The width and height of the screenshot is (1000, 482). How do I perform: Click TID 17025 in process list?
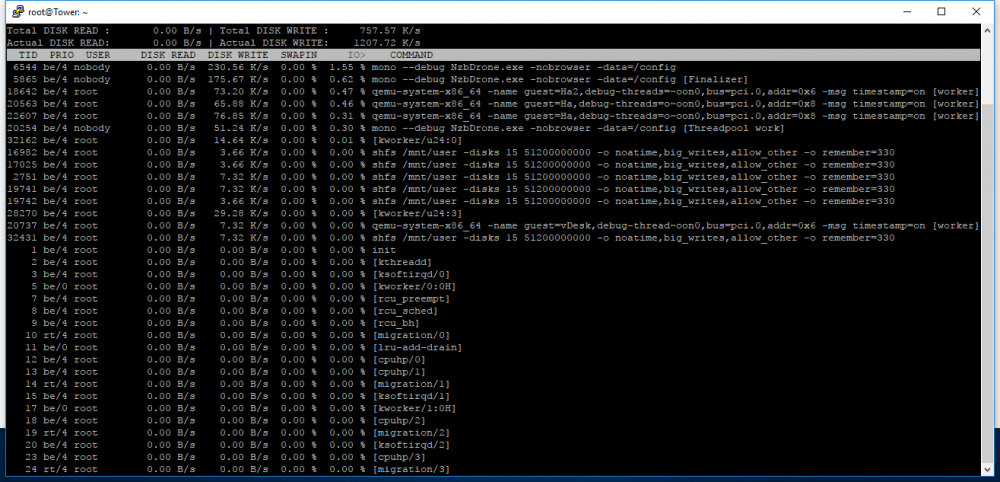tap(23, 164)
